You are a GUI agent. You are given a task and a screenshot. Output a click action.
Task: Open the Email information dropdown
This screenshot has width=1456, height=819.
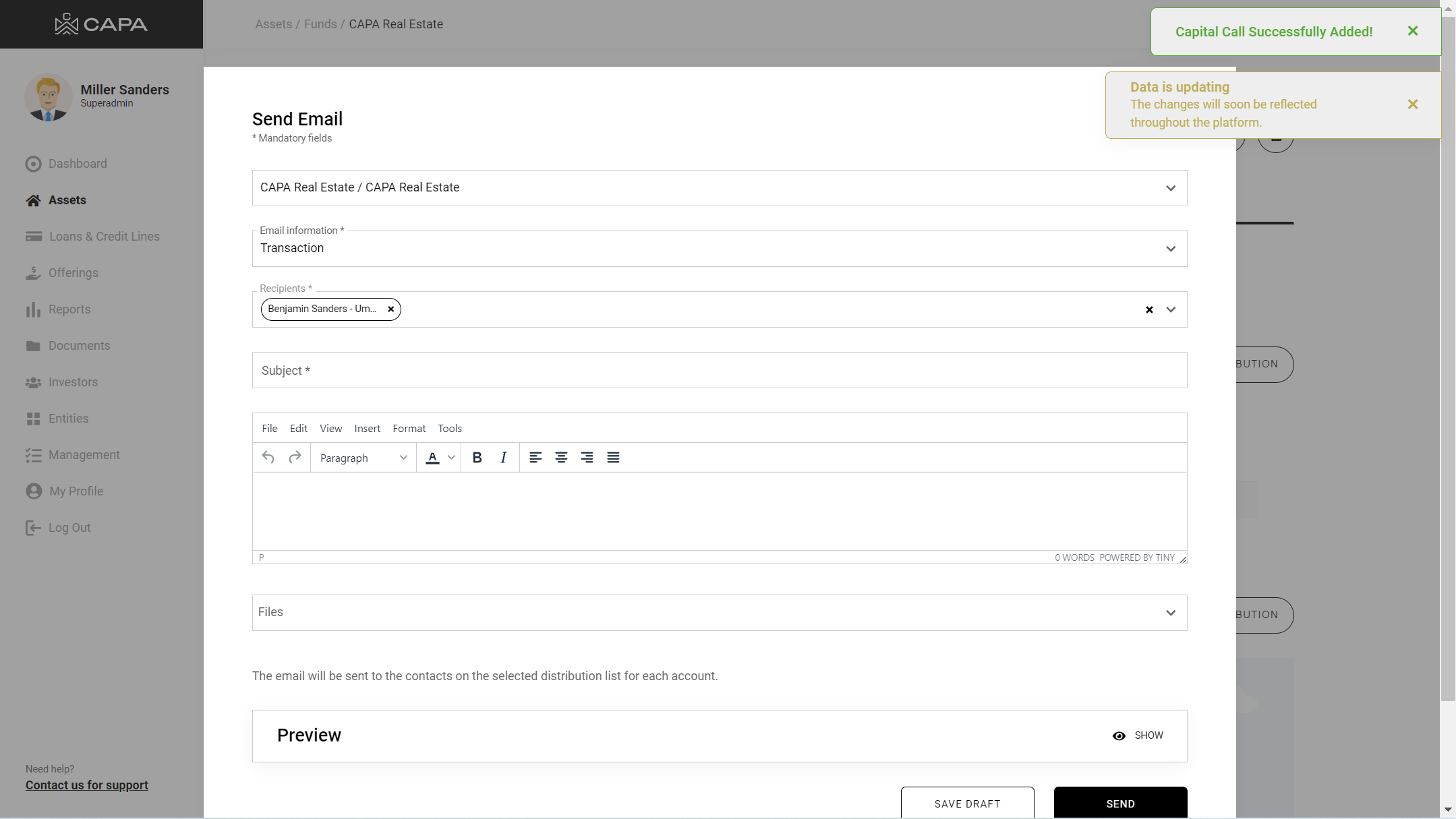1170,249
